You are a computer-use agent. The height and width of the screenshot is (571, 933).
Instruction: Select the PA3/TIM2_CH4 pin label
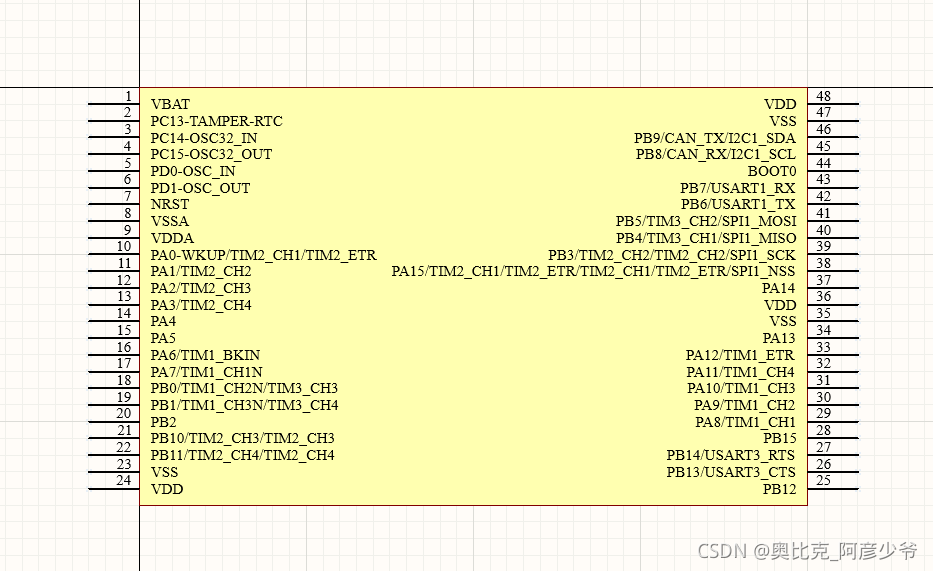(x=201, y=305)
